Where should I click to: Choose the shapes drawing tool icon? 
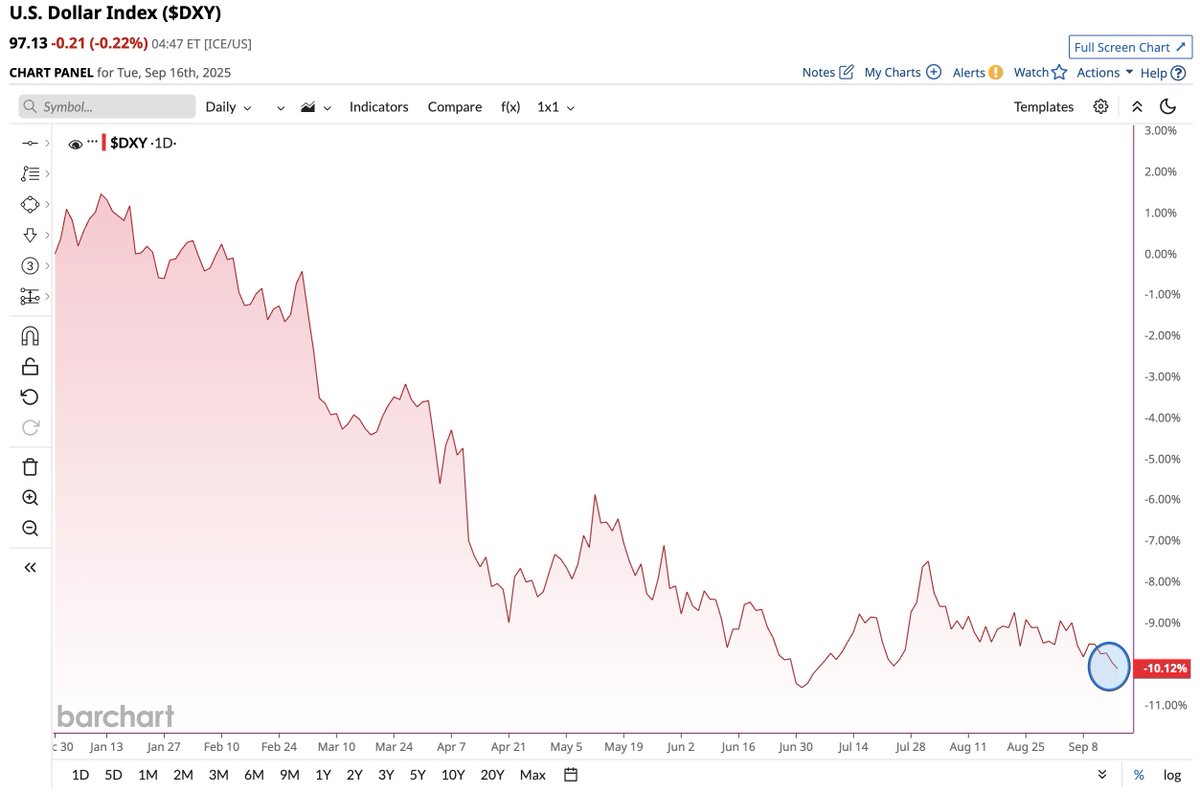29,204
